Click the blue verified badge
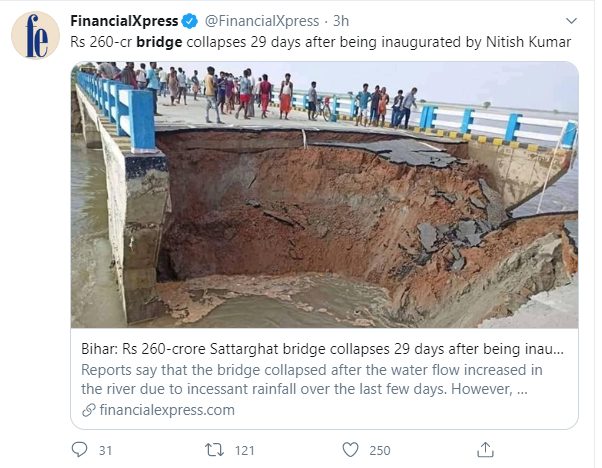The image size is (602, 468). 188,20
